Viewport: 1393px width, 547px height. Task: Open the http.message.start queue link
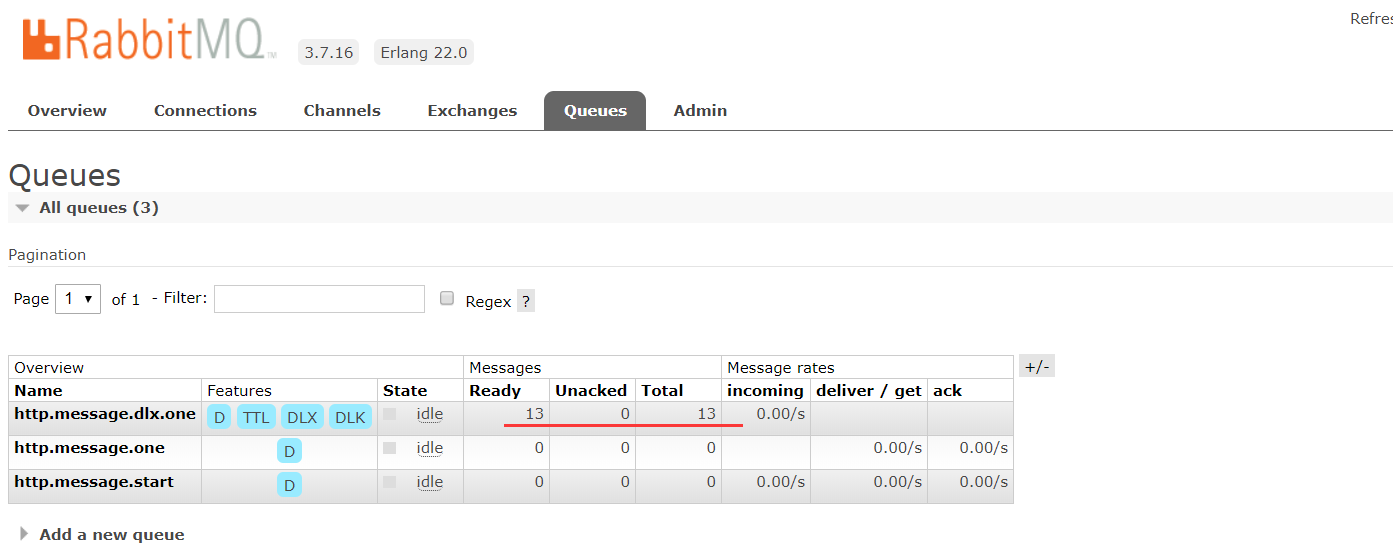click(94, 481)
